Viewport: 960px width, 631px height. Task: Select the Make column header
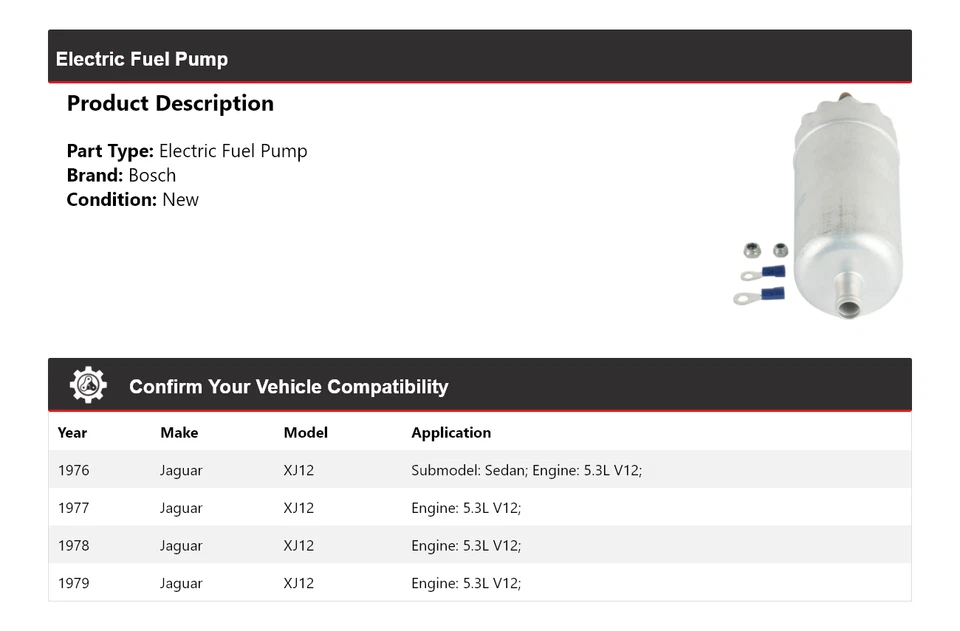click(179, 433)
